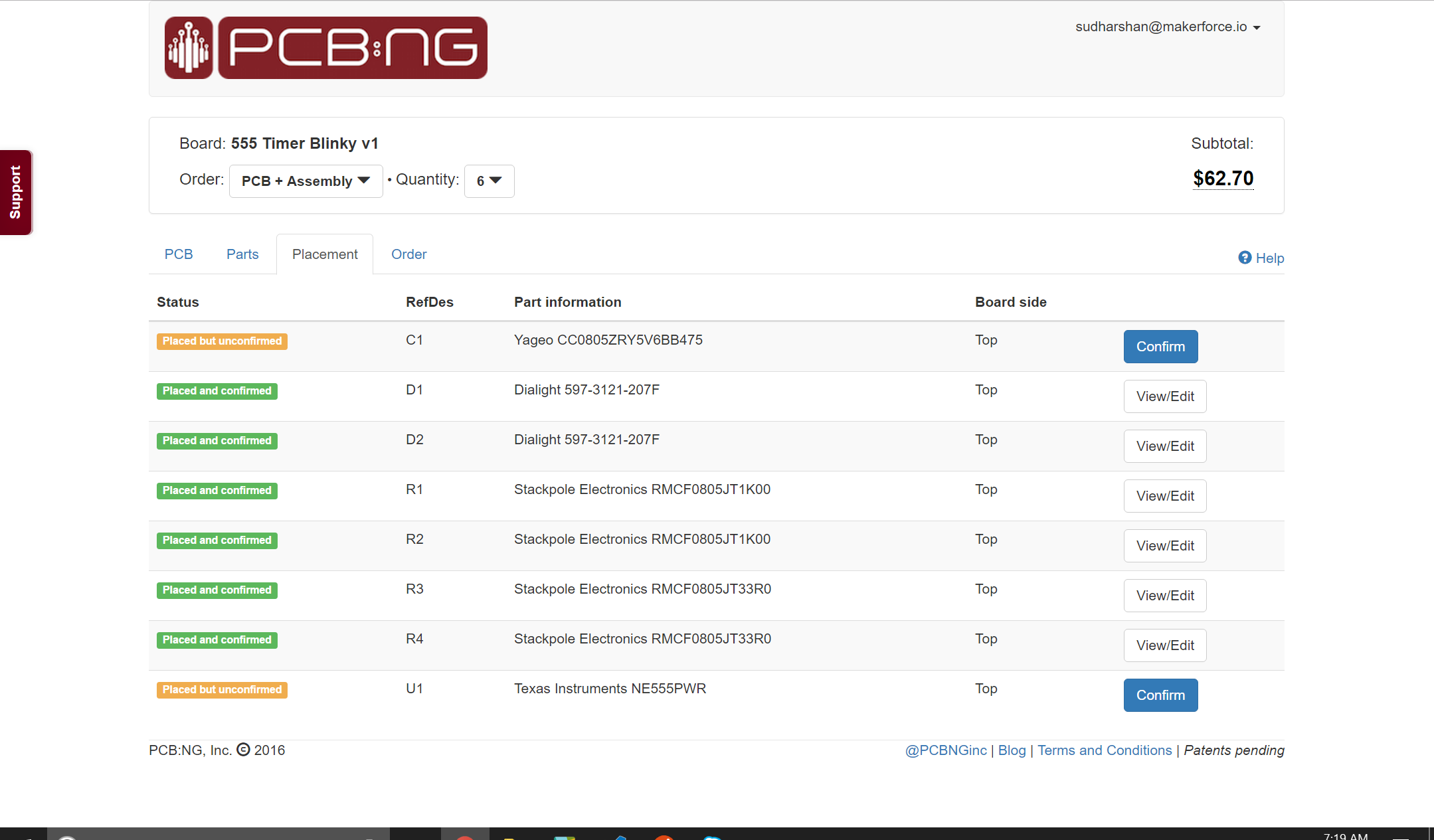The height and width of the screenshot is (840, 1434).
Task: View/Edit placement for R3
Action: [x=1165, y=596]
